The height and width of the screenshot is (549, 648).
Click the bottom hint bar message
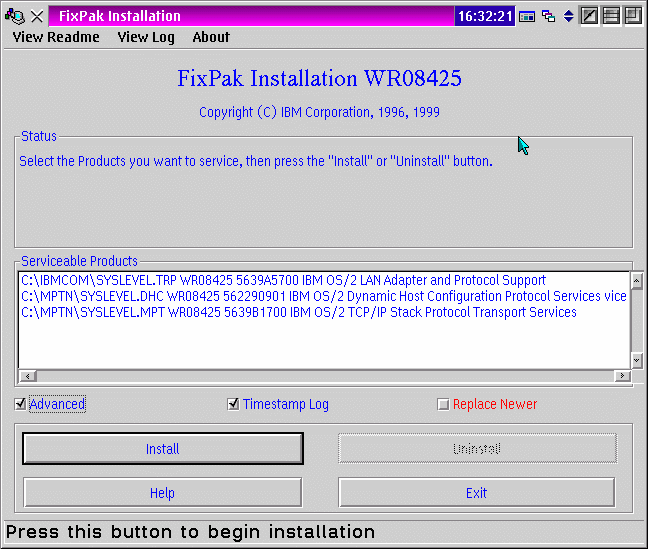pyautogui.click(x=191, y=532)
